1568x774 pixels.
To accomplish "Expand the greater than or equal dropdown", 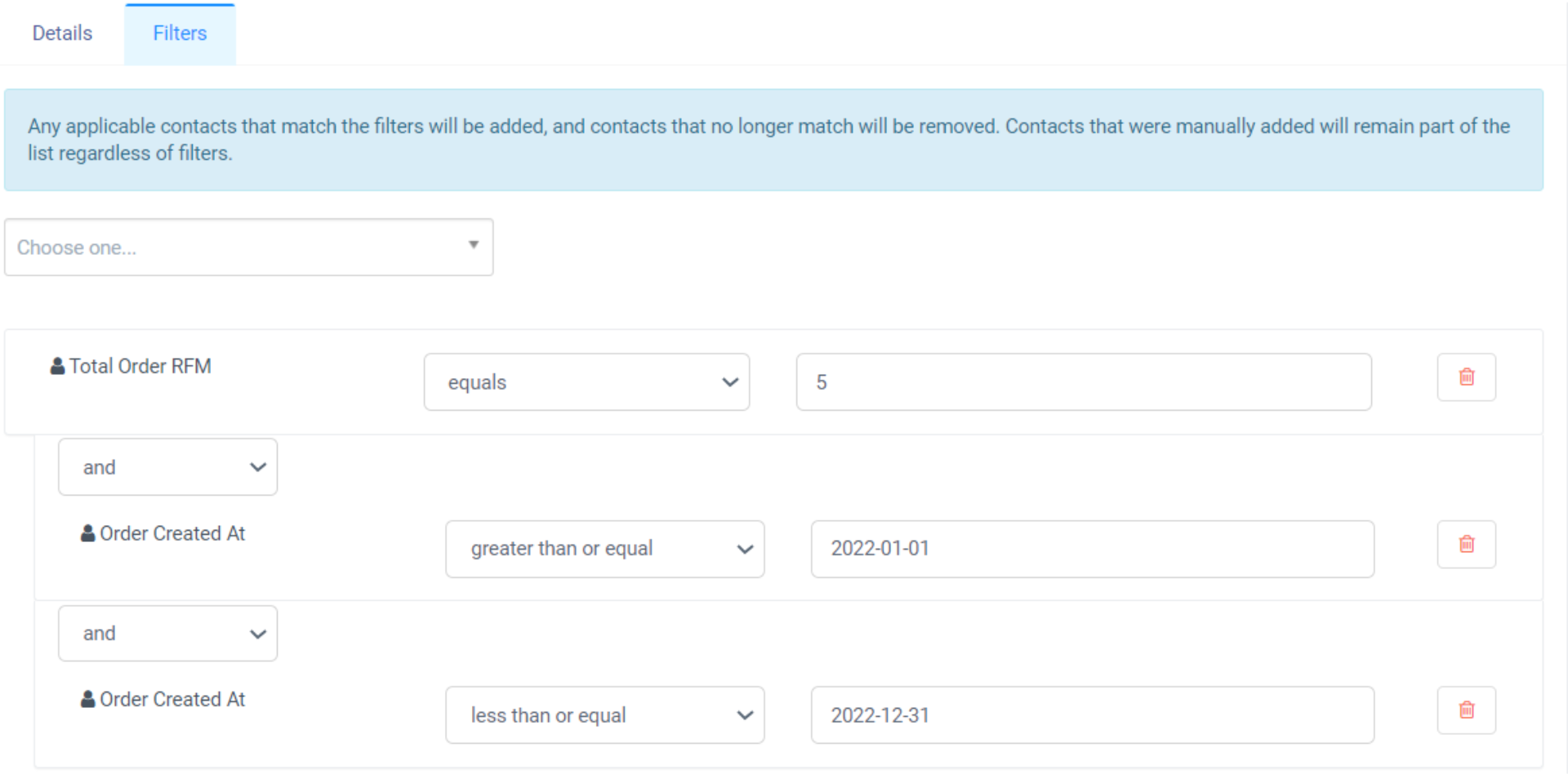I will [x=604, y=549].
